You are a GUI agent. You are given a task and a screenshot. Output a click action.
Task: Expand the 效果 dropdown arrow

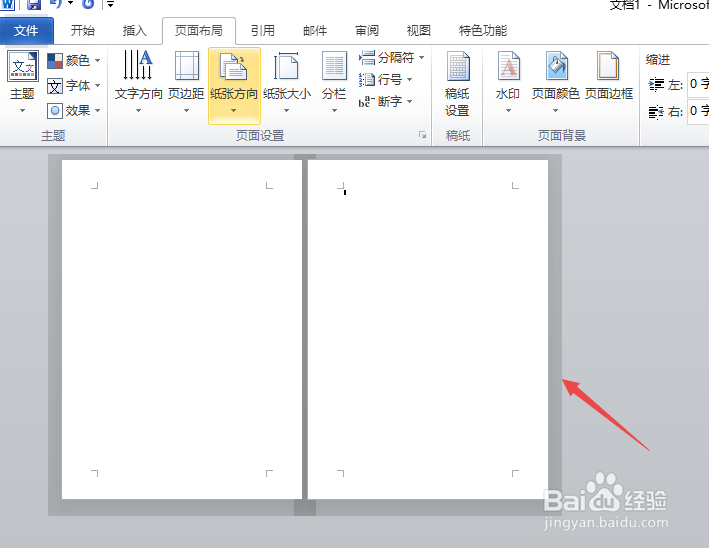(x=98, y=110)
